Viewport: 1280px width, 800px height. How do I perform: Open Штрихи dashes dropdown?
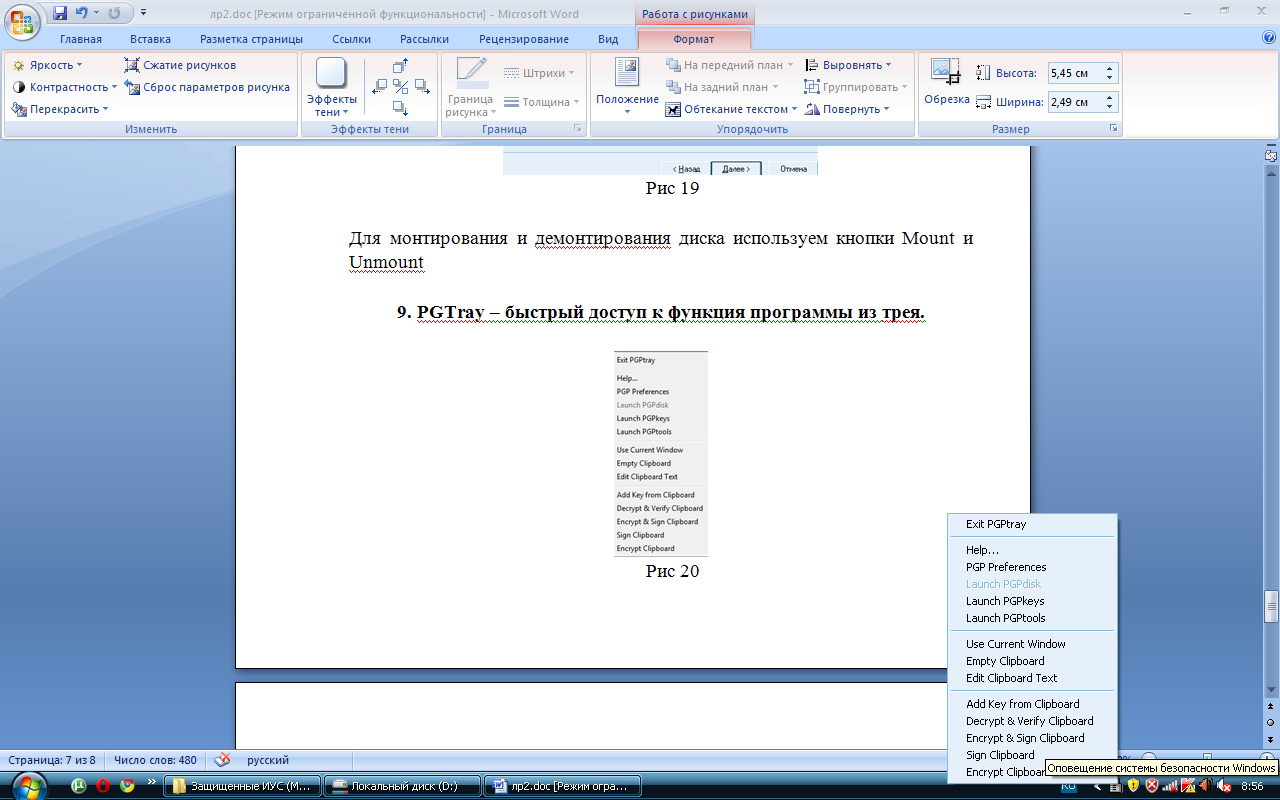539,73
